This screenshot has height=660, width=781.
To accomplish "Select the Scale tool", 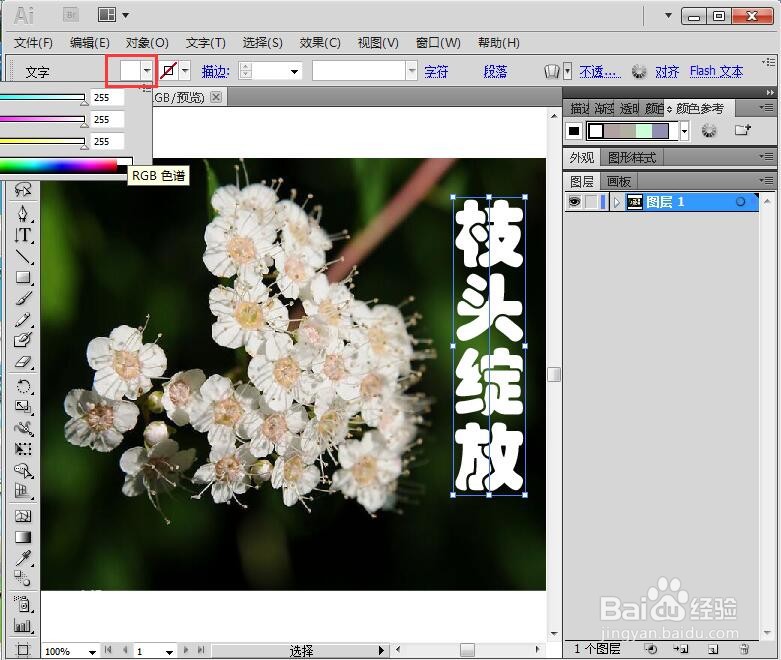I will click(x=23, y=407).
